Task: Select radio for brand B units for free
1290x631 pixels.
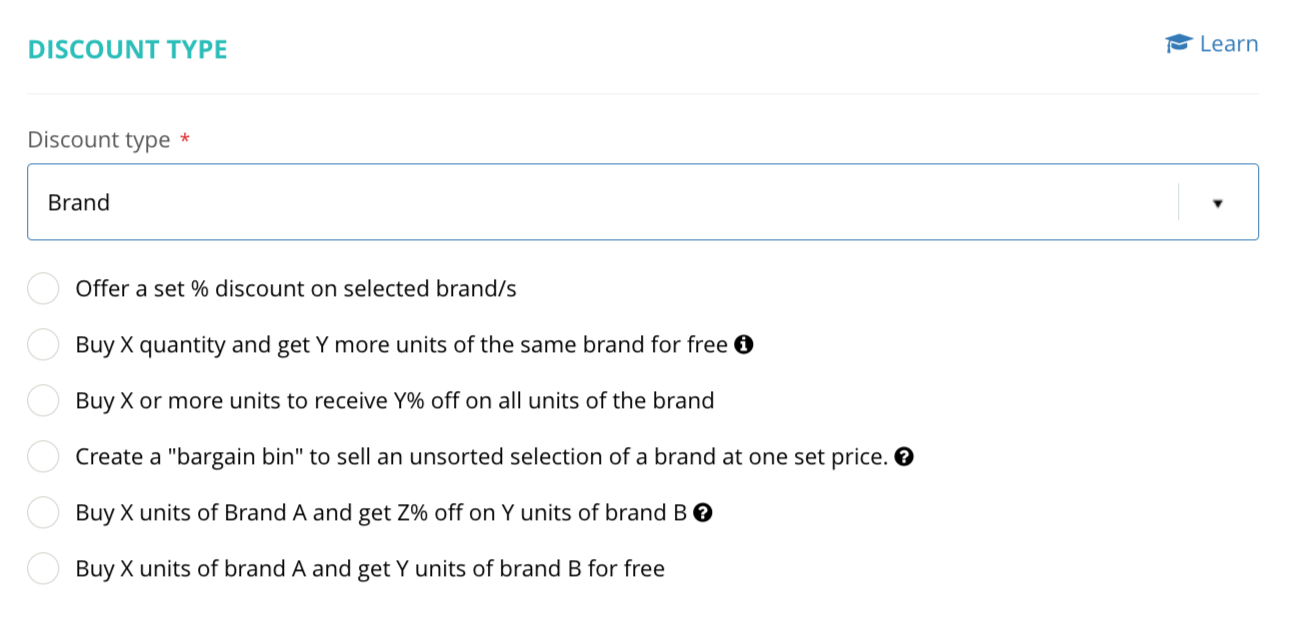Action: pos(43,569)
